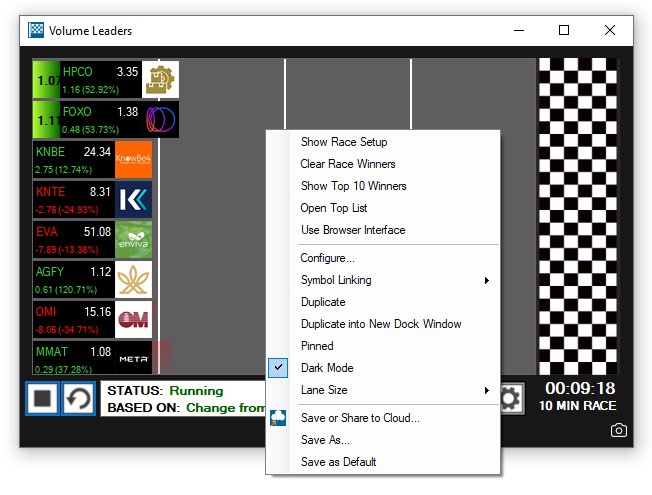652x495 pixels.
Task: Toggle the Dark Mode checkmark option
Action: (327, 368)
